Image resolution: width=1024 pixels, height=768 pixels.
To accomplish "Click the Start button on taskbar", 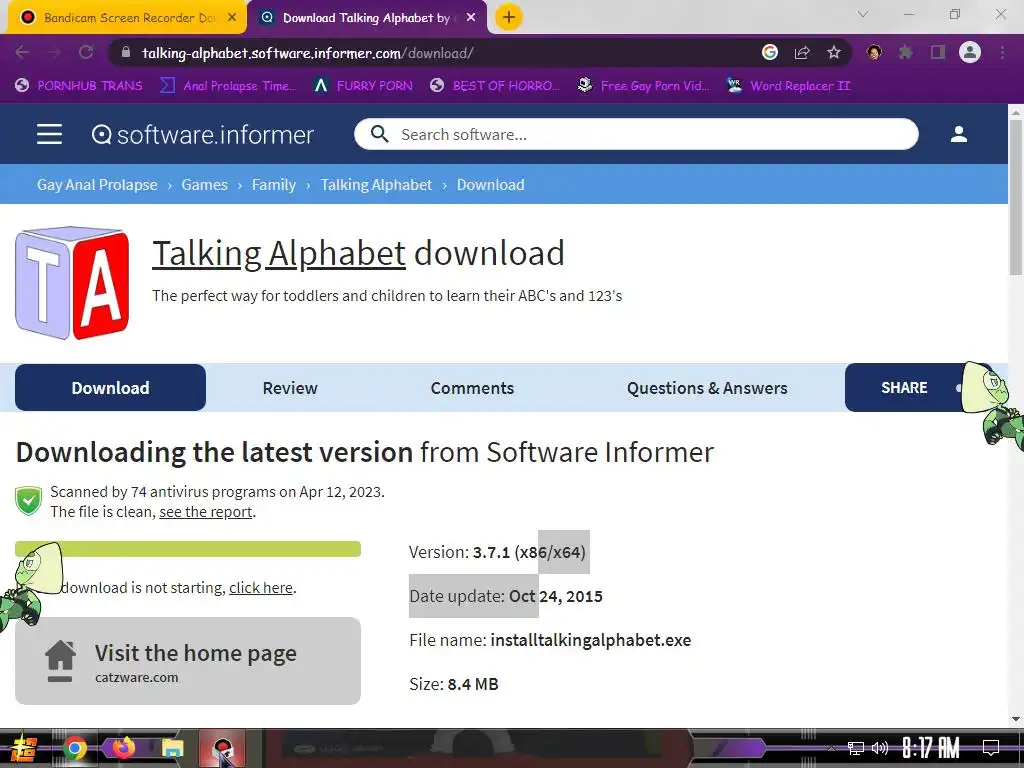I will click(x=24, y=748).
